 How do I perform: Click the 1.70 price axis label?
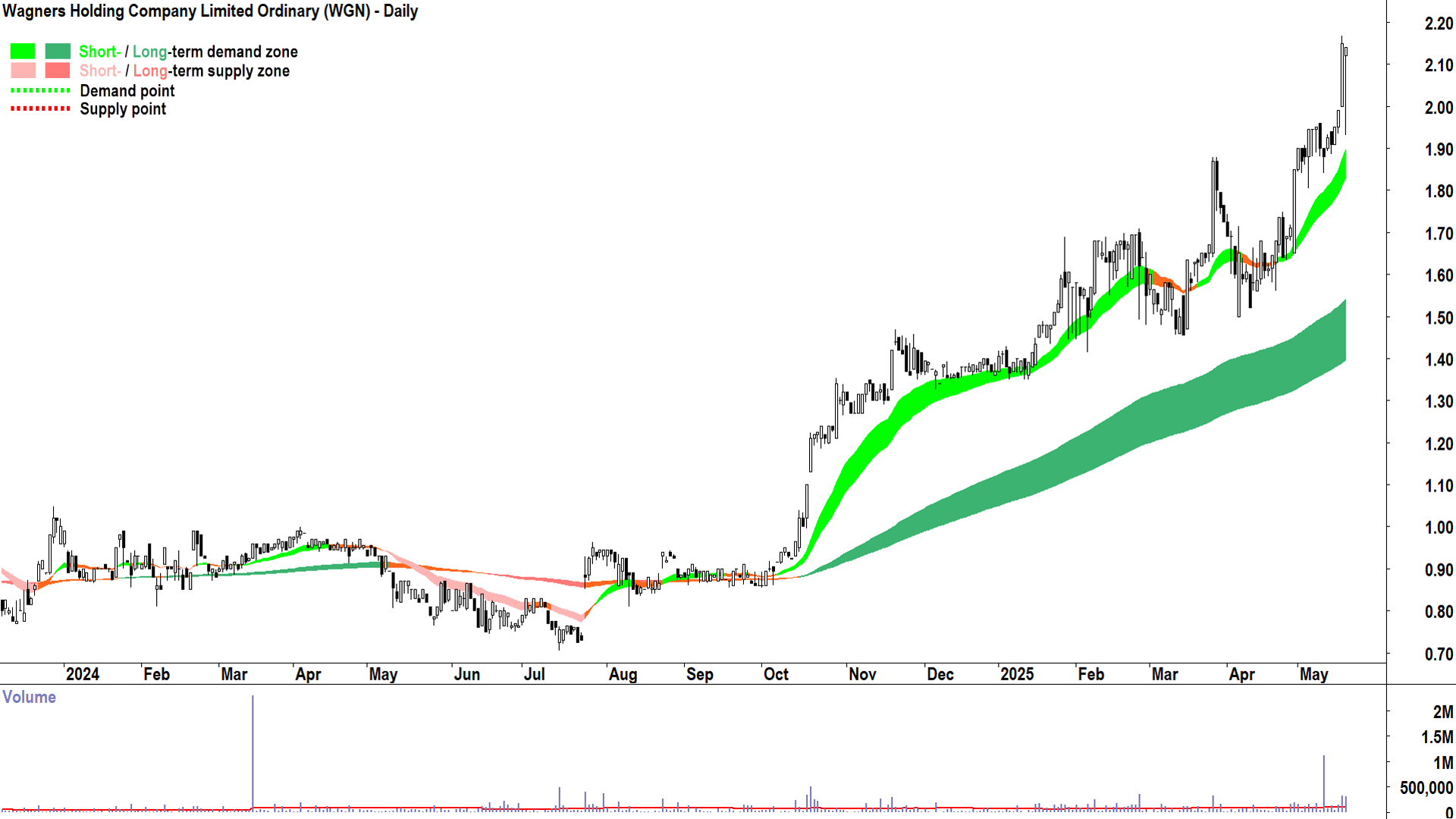pyautogui.click(x=1439, y=234)
